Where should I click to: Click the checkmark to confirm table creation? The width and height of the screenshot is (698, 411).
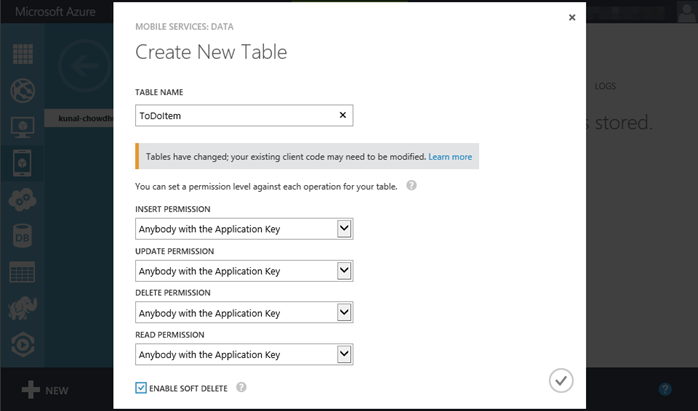click(x=561, y=380)
